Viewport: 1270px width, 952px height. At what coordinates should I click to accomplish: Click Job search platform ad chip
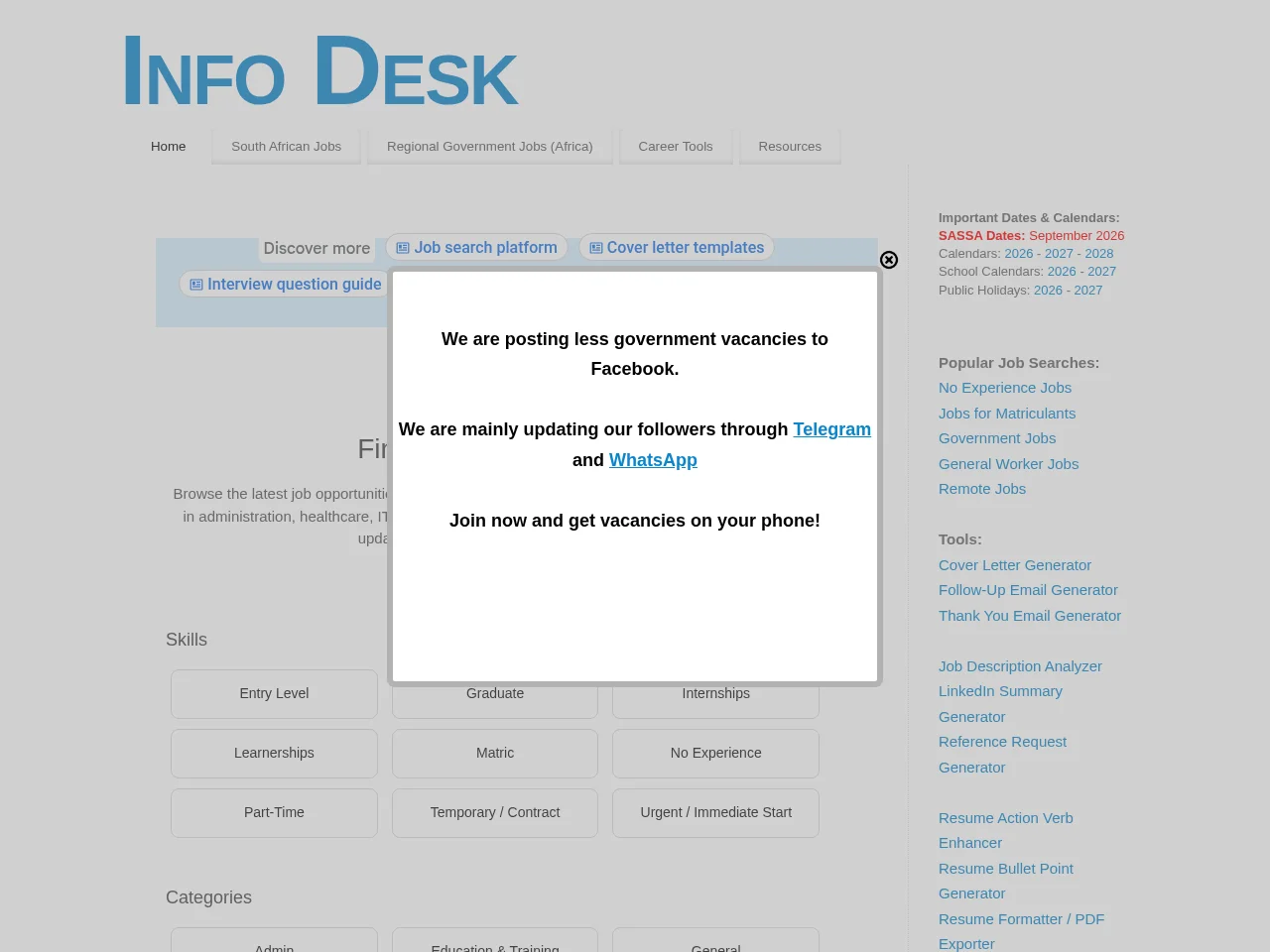tap(476, 248)
